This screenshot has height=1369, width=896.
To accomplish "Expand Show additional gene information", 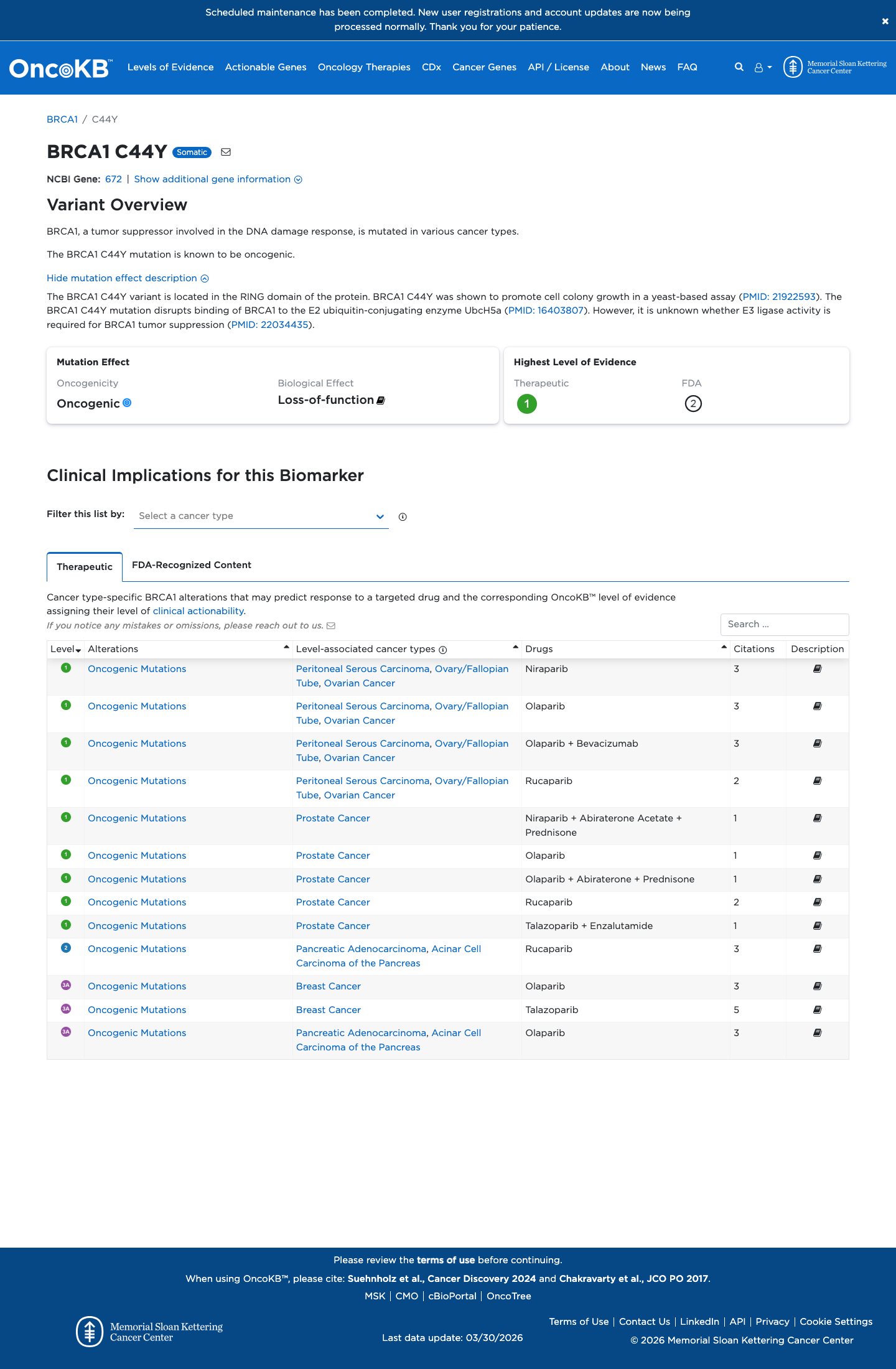I will [x=218, y=179].
